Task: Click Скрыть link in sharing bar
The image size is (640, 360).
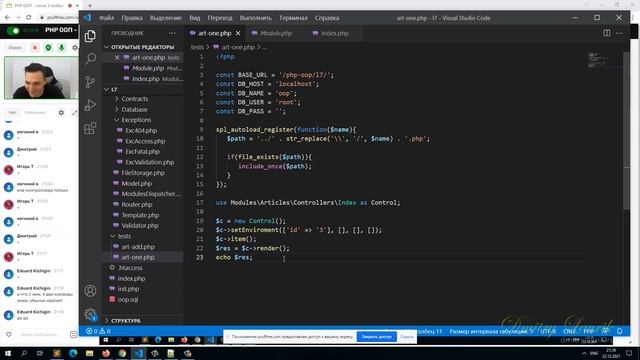Action: click(407, 337)
